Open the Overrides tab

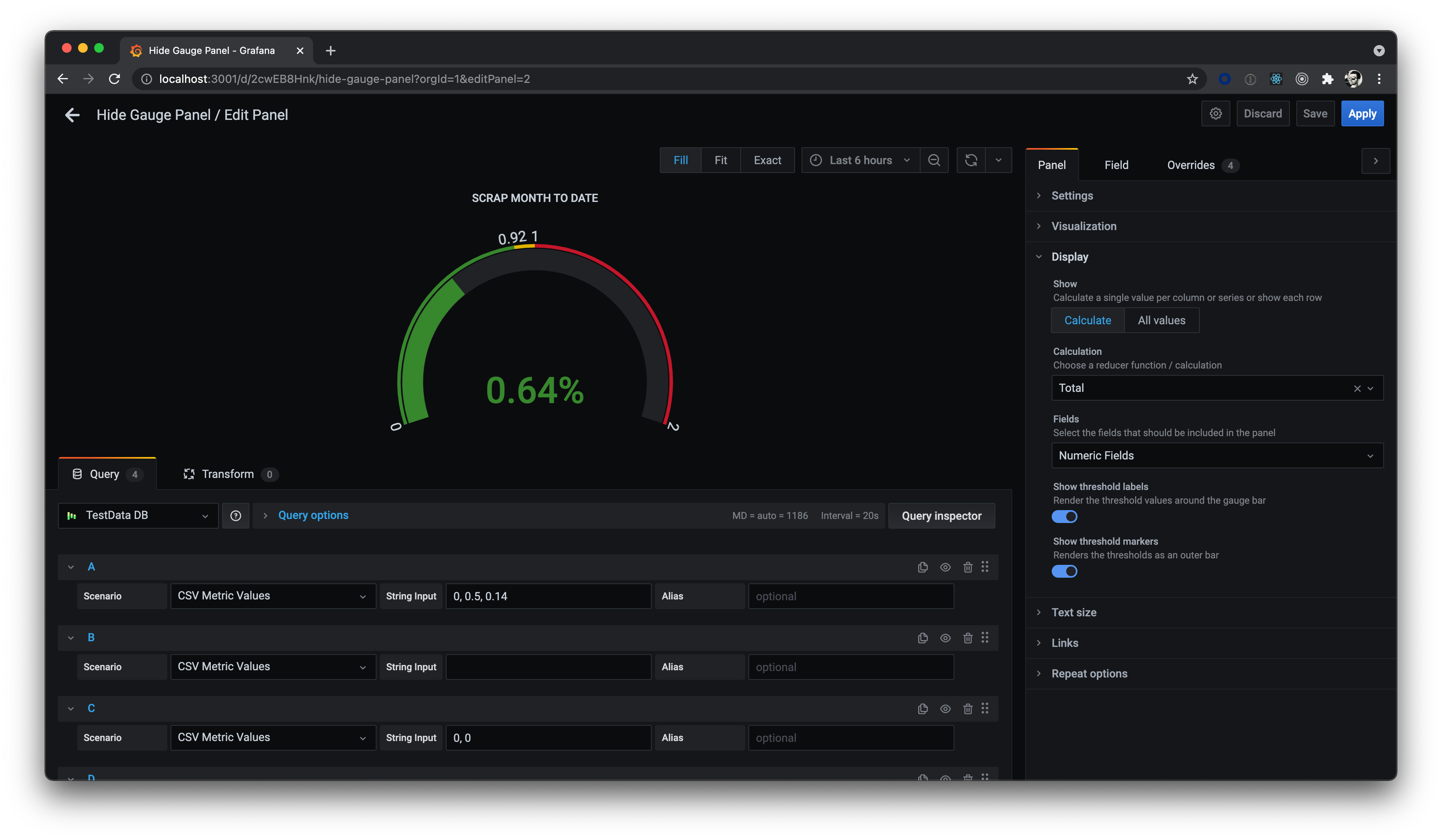point(1191,165)
